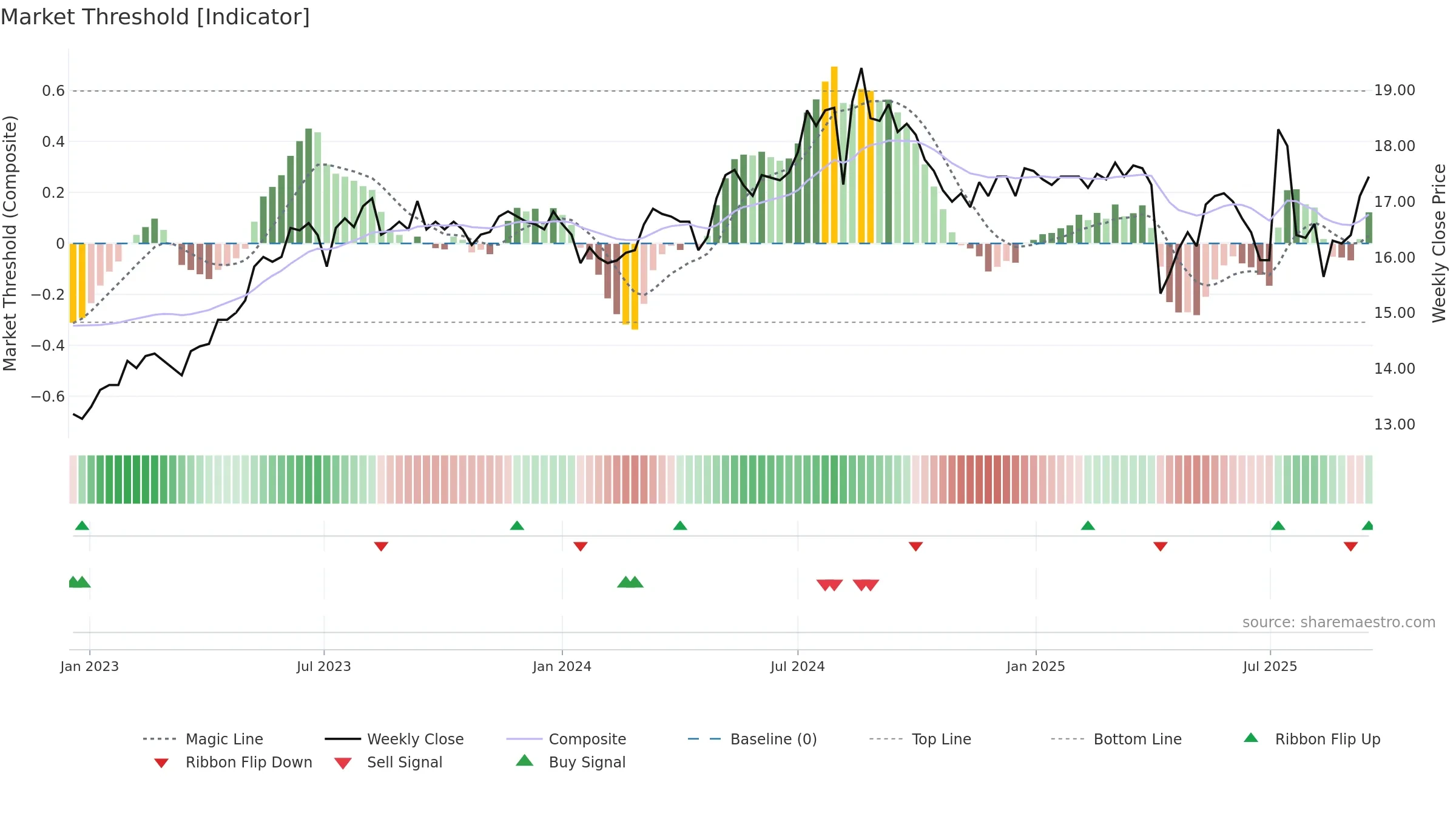Open the source: sharemaestro.com credit

click(x=1339, y=622)
